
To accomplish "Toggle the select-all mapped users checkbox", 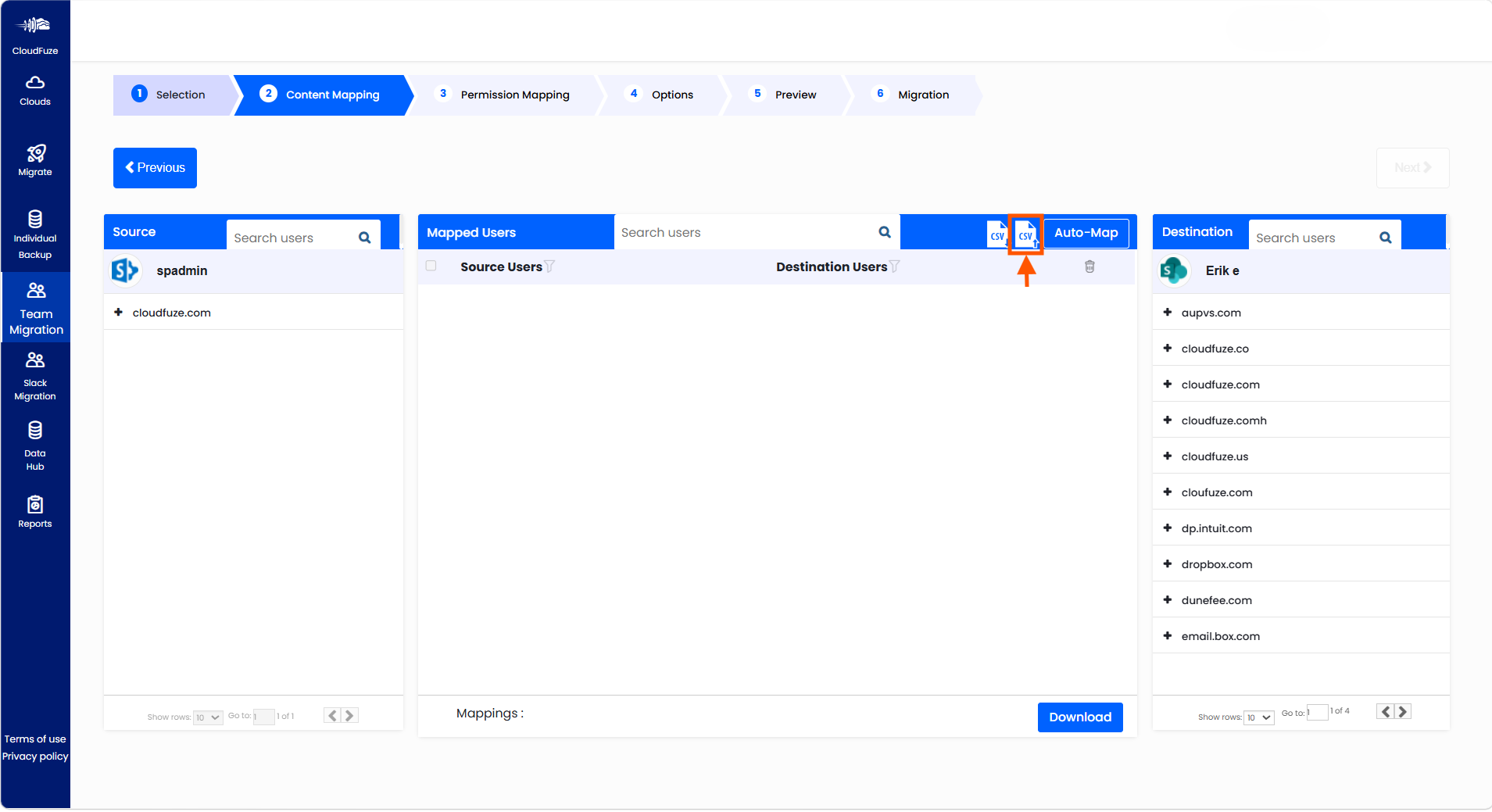I will point(431,266).
